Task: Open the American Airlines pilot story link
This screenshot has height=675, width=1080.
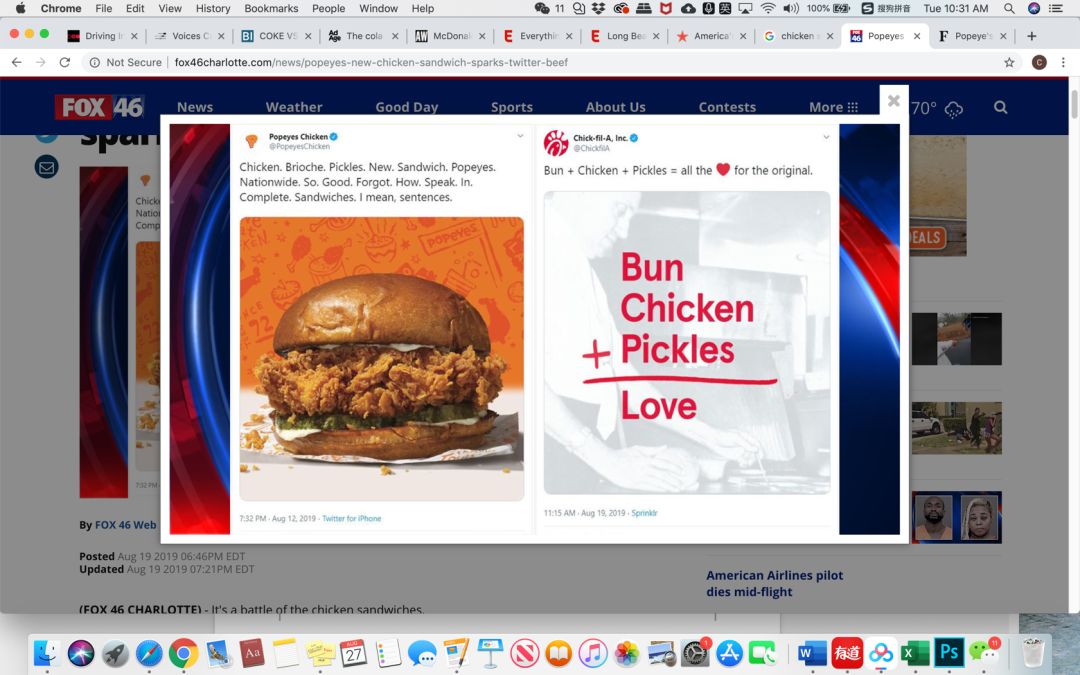Action: [x=774, y=583]
